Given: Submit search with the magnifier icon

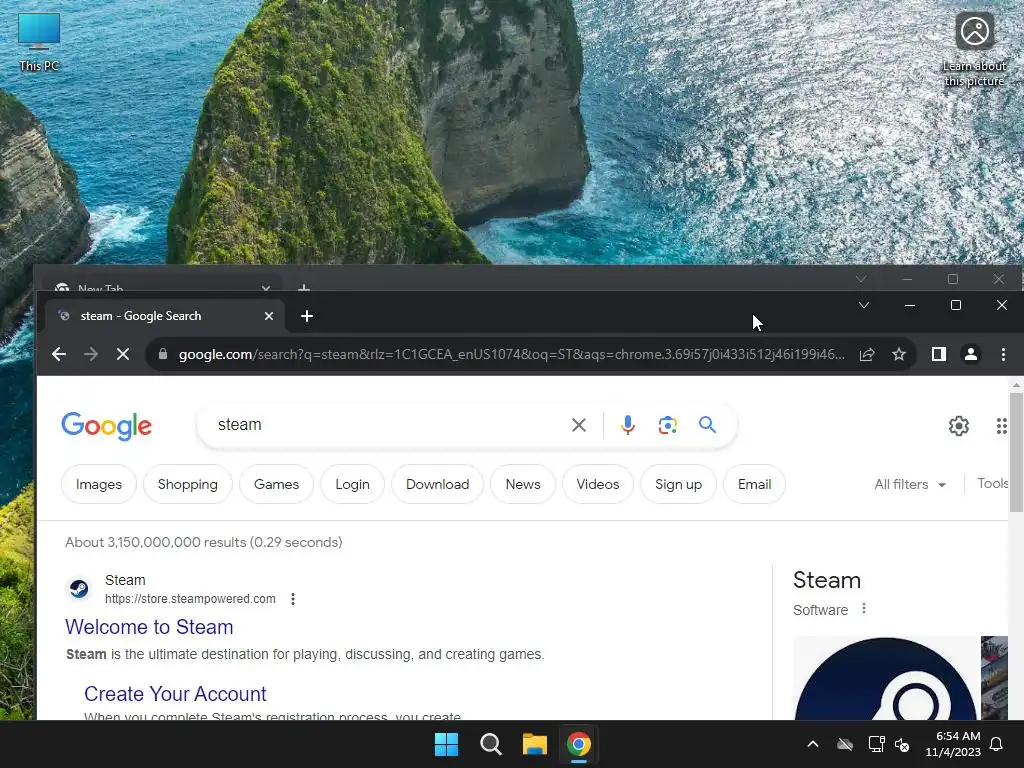Looking at the screenshot, I should click(x=707, y=425).
